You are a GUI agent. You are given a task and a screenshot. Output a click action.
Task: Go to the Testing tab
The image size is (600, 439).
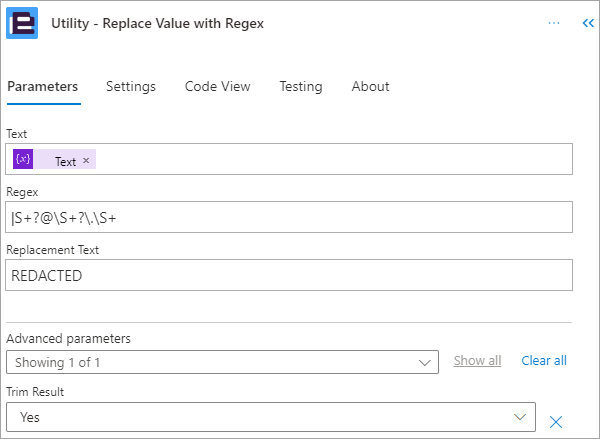point(301,86)
